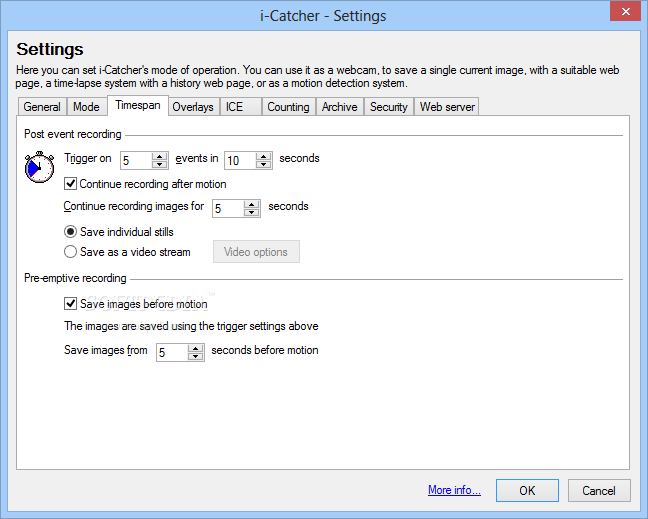The width and height of the screenshot is (648, 519).
Task: Click the Pre-emptive recording heading
Action: [x=75, y=278]
